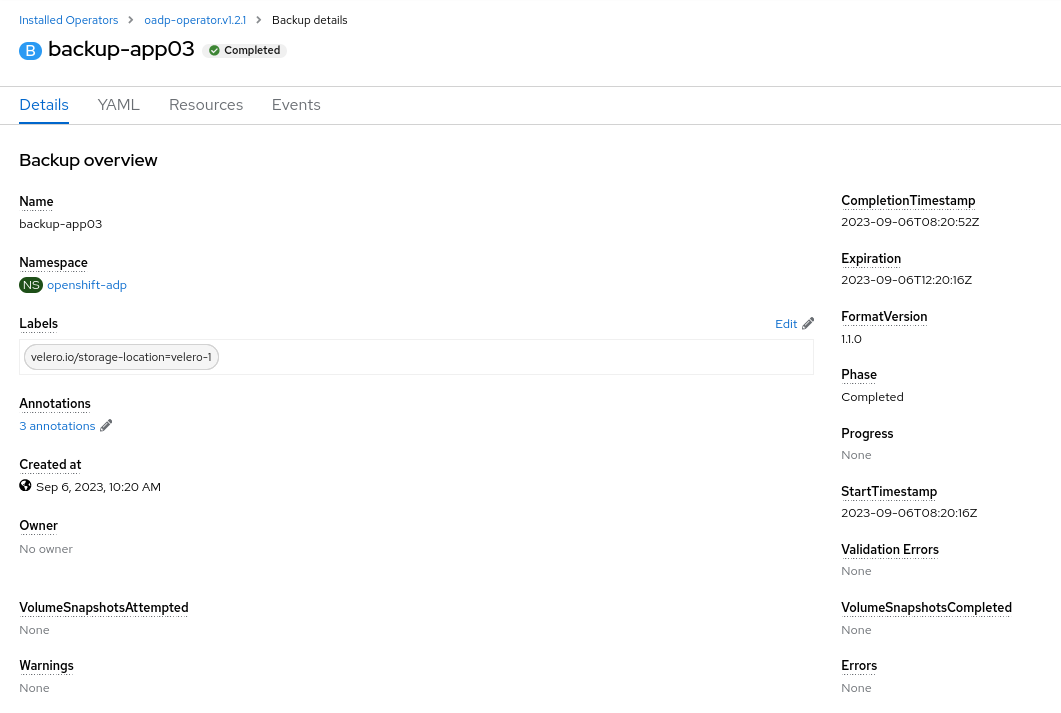Open the openshift-adp namespace link
The height and width of the screenshot is (713, 1061).
click(x=87, y=285)
